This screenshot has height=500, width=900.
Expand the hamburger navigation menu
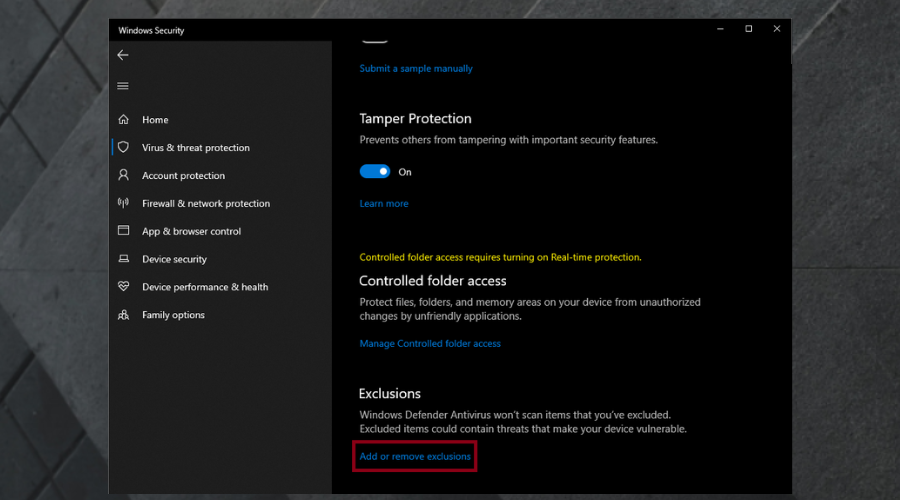(123, 86)
